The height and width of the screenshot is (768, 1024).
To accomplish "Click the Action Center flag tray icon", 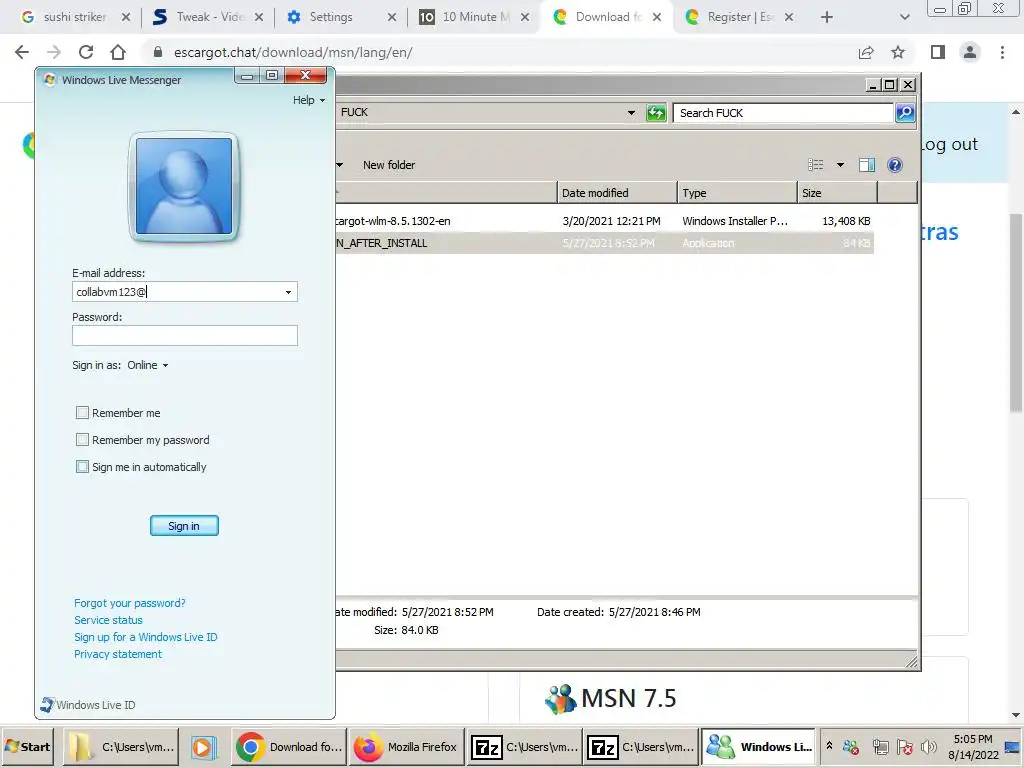I will (x=904, y=746).
